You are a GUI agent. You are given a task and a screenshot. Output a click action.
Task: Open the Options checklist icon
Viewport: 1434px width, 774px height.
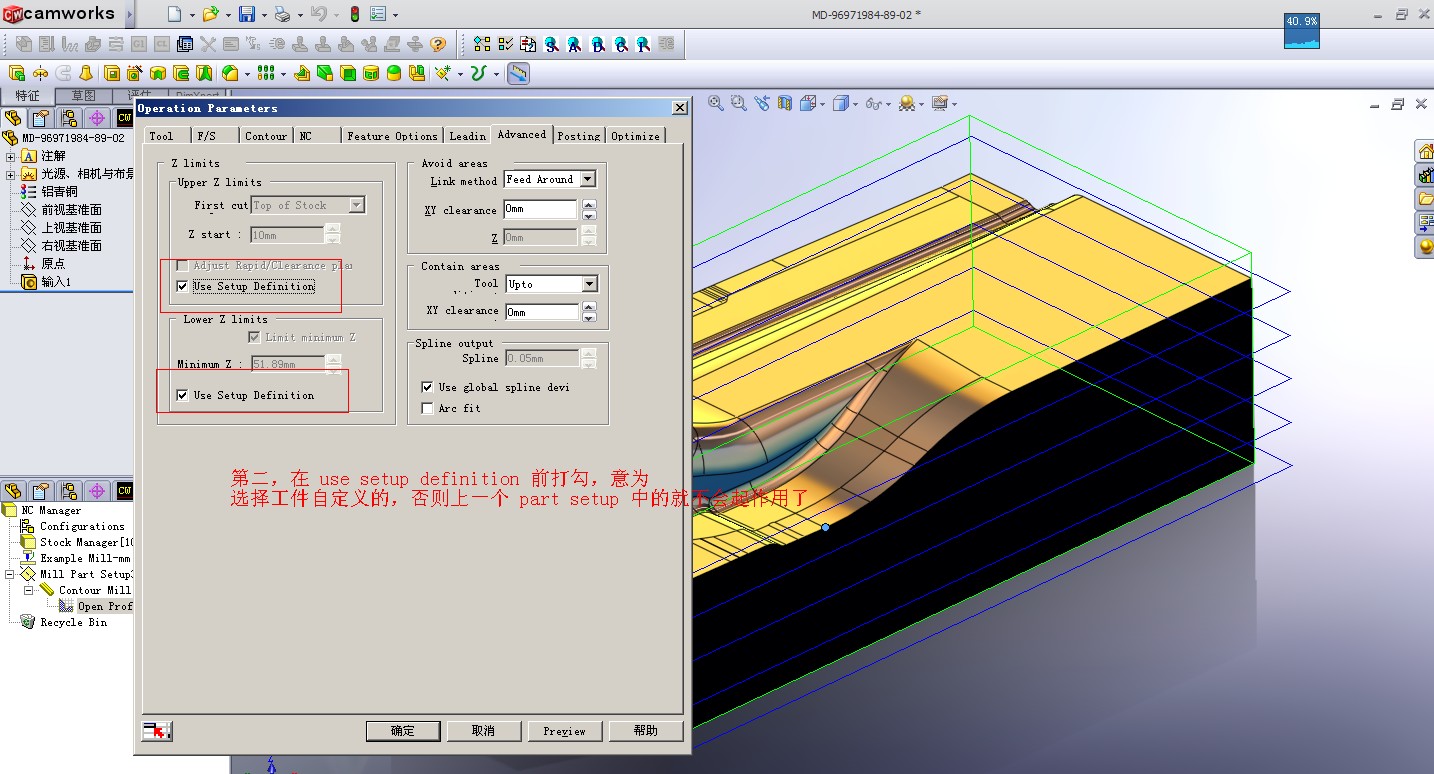378,14
